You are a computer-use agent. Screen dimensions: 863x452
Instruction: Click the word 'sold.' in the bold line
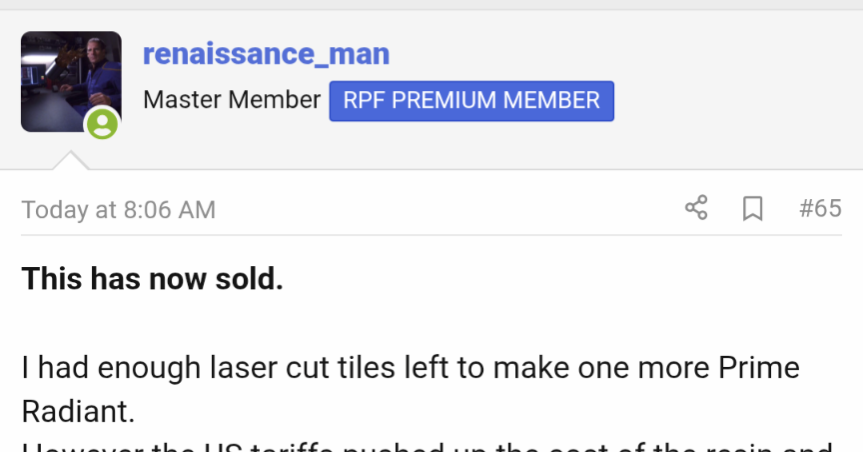coord(249,279)
